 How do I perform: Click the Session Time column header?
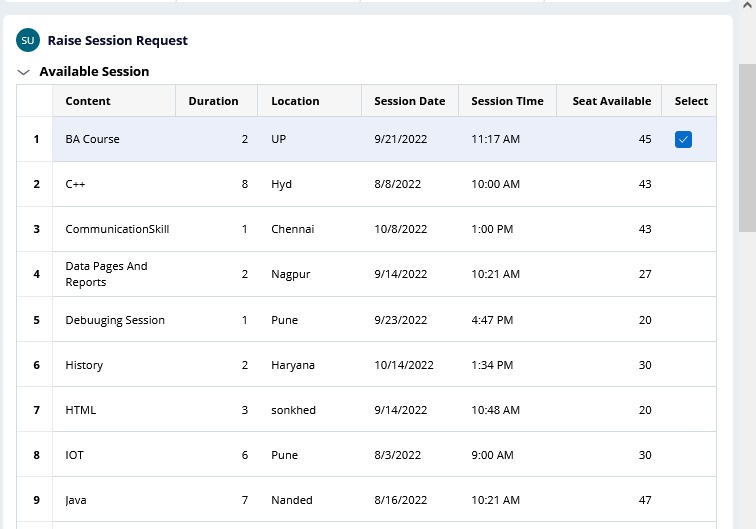click(x=507, y=101)
